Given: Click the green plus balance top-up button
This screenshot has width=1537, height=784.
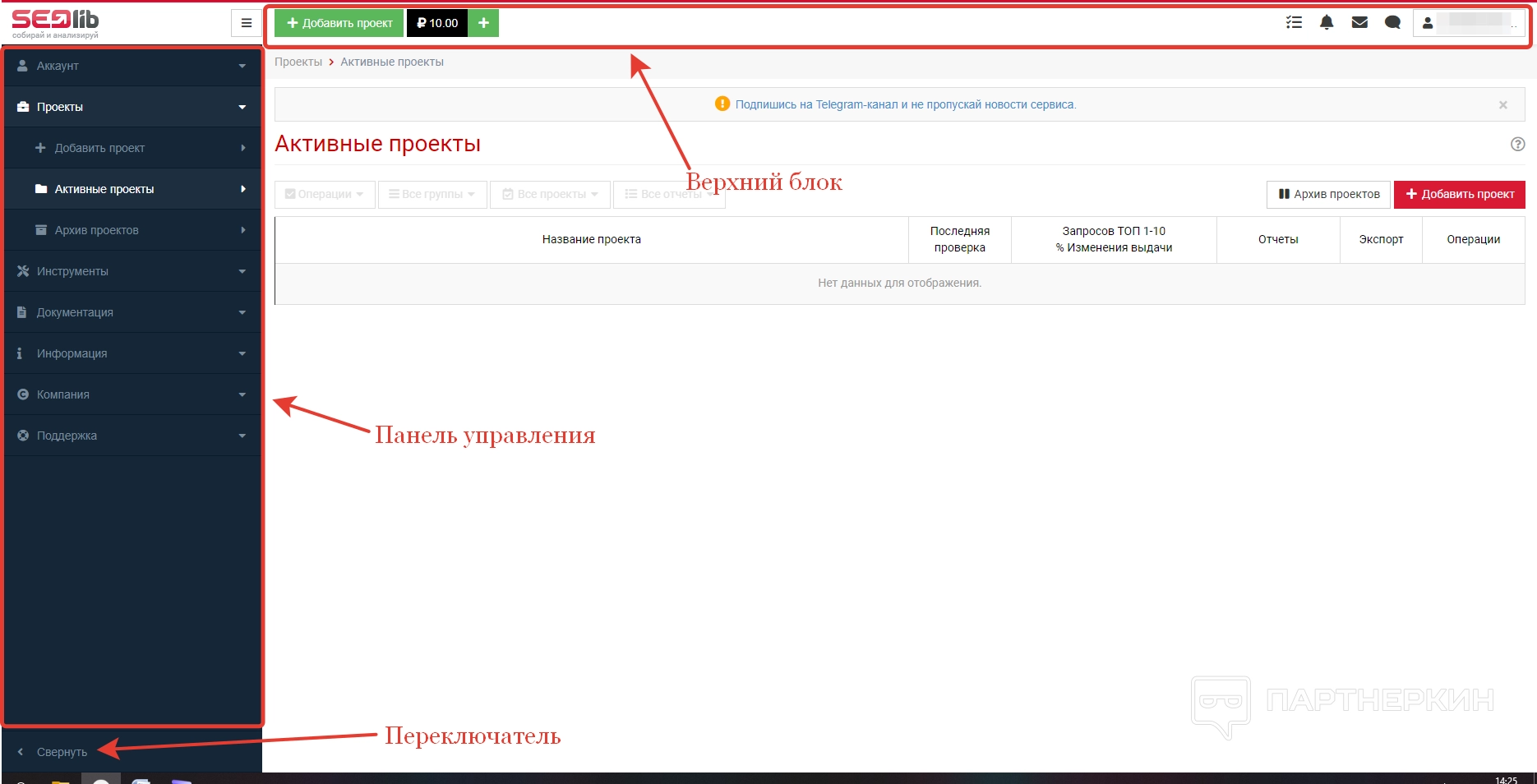Looking at the screenshot, I should pyautogui.click(x=483, y=23).
